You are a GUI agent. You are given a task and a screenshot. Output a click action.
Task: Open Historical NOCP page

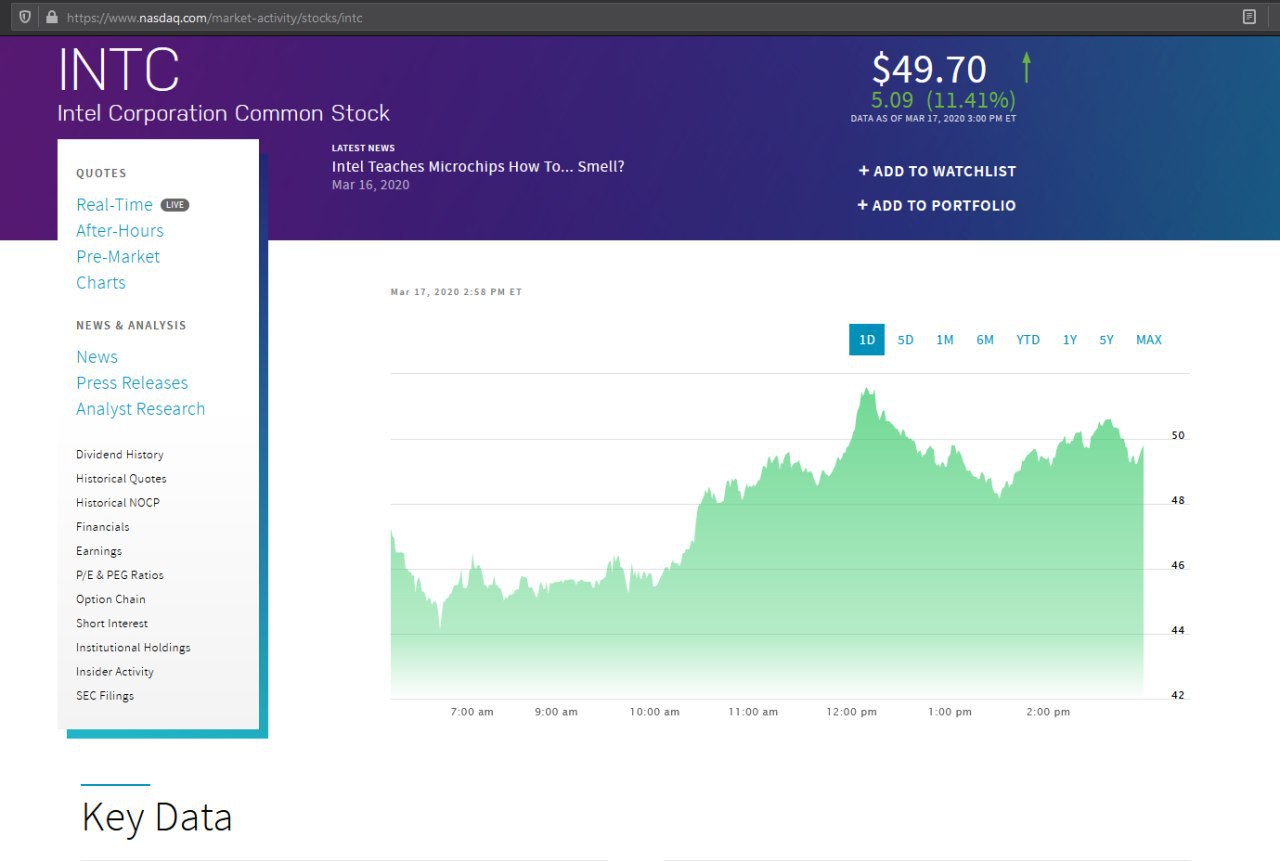[x=118, y=503]
